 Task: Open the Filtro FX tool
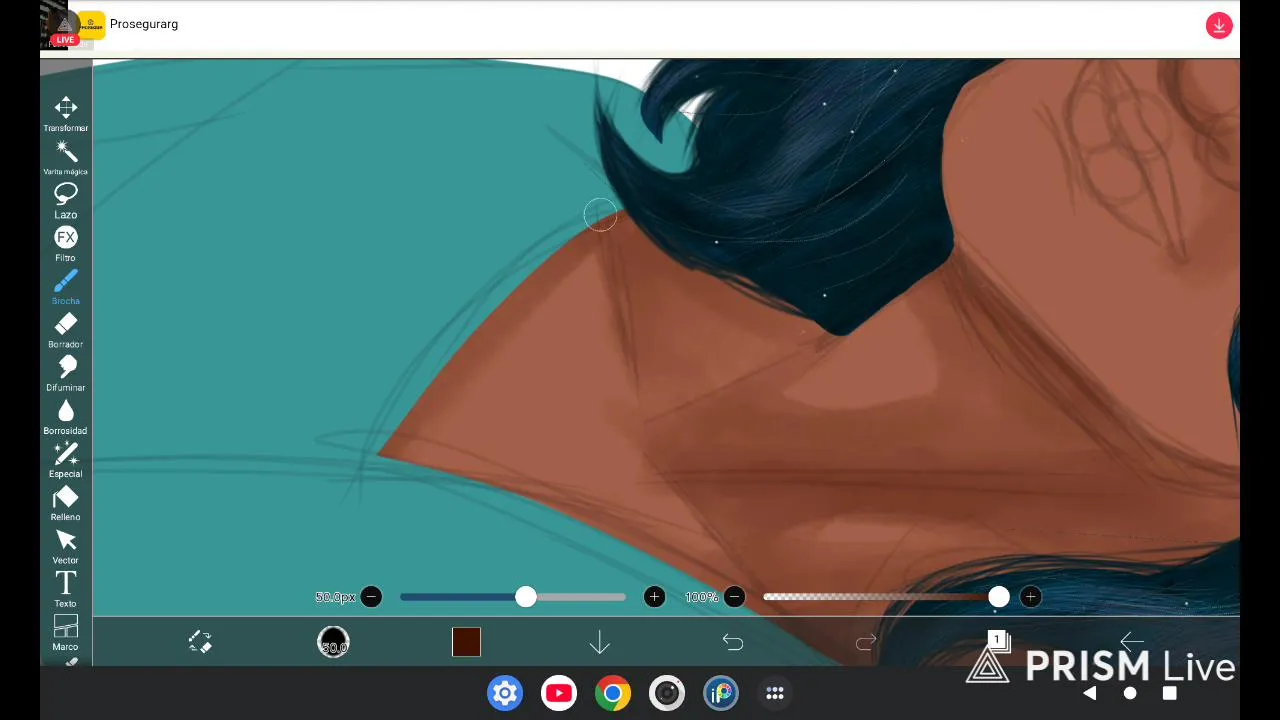66,243
